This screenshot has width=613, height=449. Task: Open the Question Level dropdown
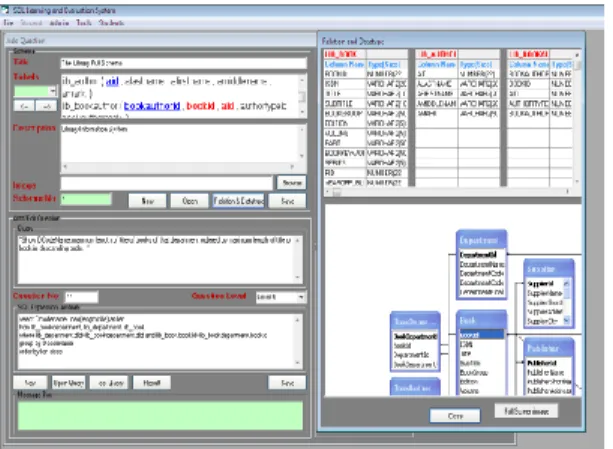click(x=301, y=297)
